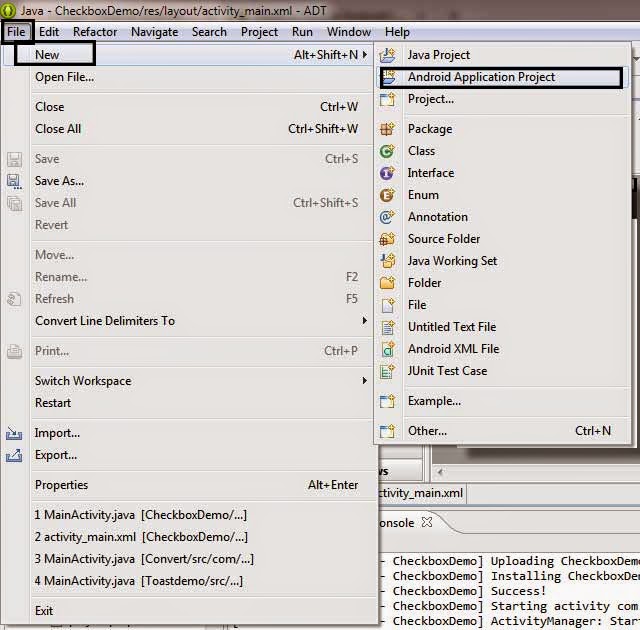Screen dimensions: 640x630
Task: Click the brown Enum icon
Action: pos(387,195)
